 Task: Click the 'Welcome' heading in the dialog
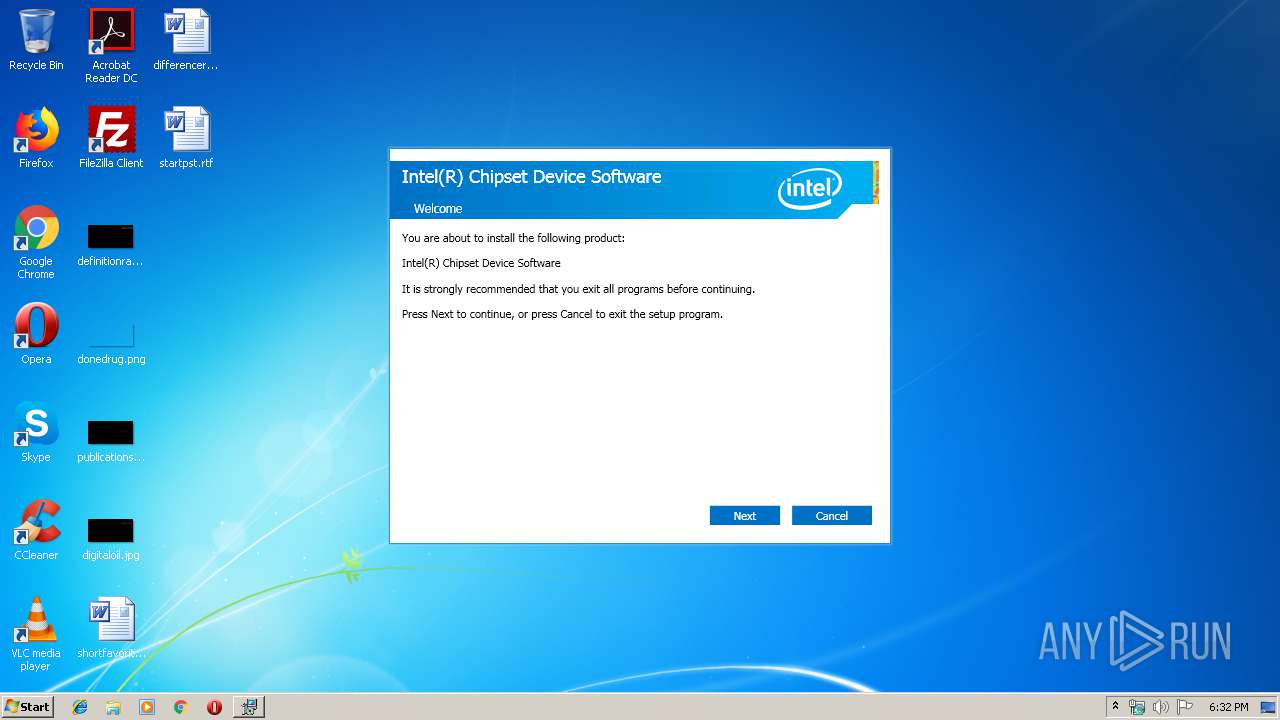click(x=438, y=209)
